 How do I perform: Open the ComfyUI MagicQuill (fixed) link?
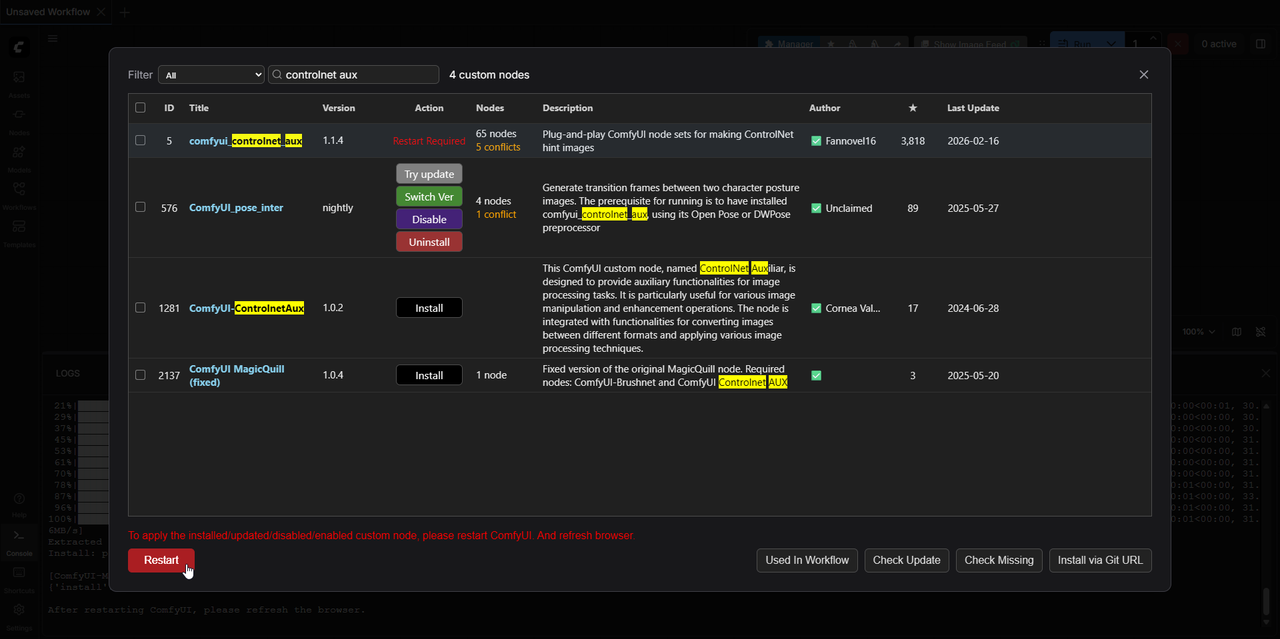click(237, 375)
